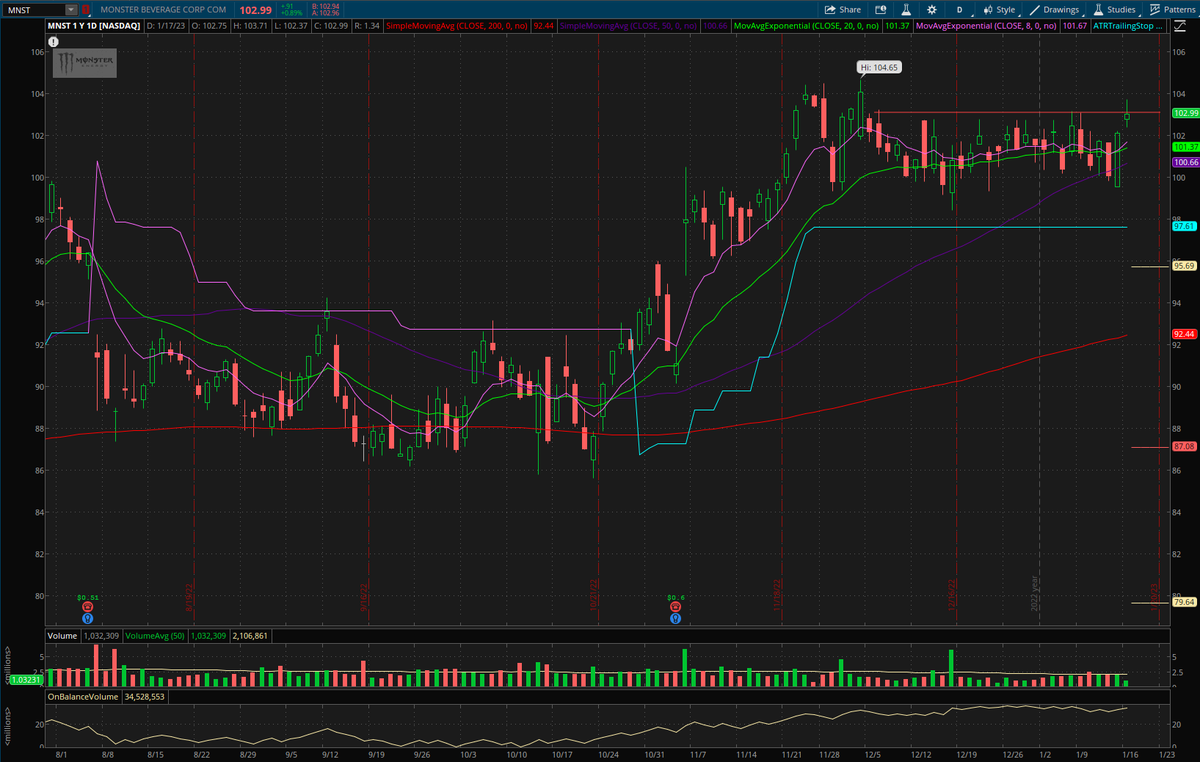Open the Drawings menu

point(1054,9)
